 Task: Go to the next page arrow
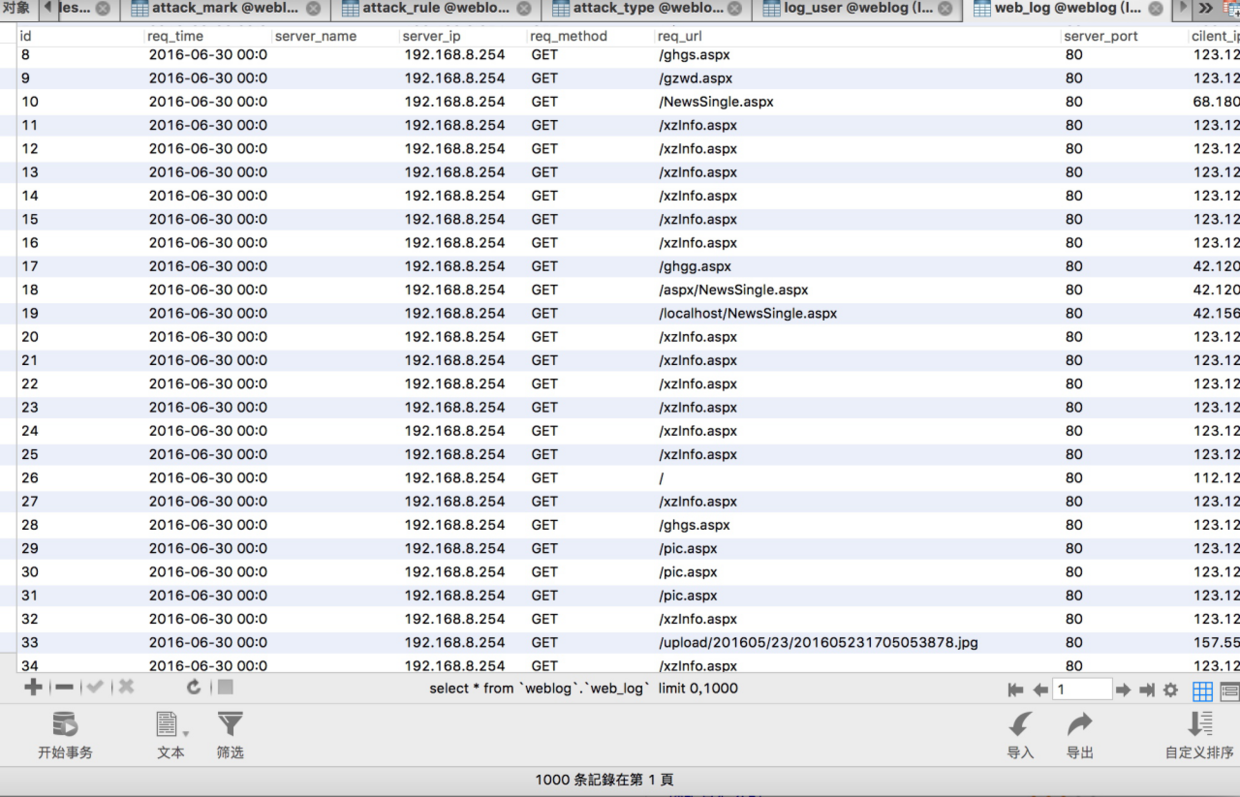[x=1123, y=690]
